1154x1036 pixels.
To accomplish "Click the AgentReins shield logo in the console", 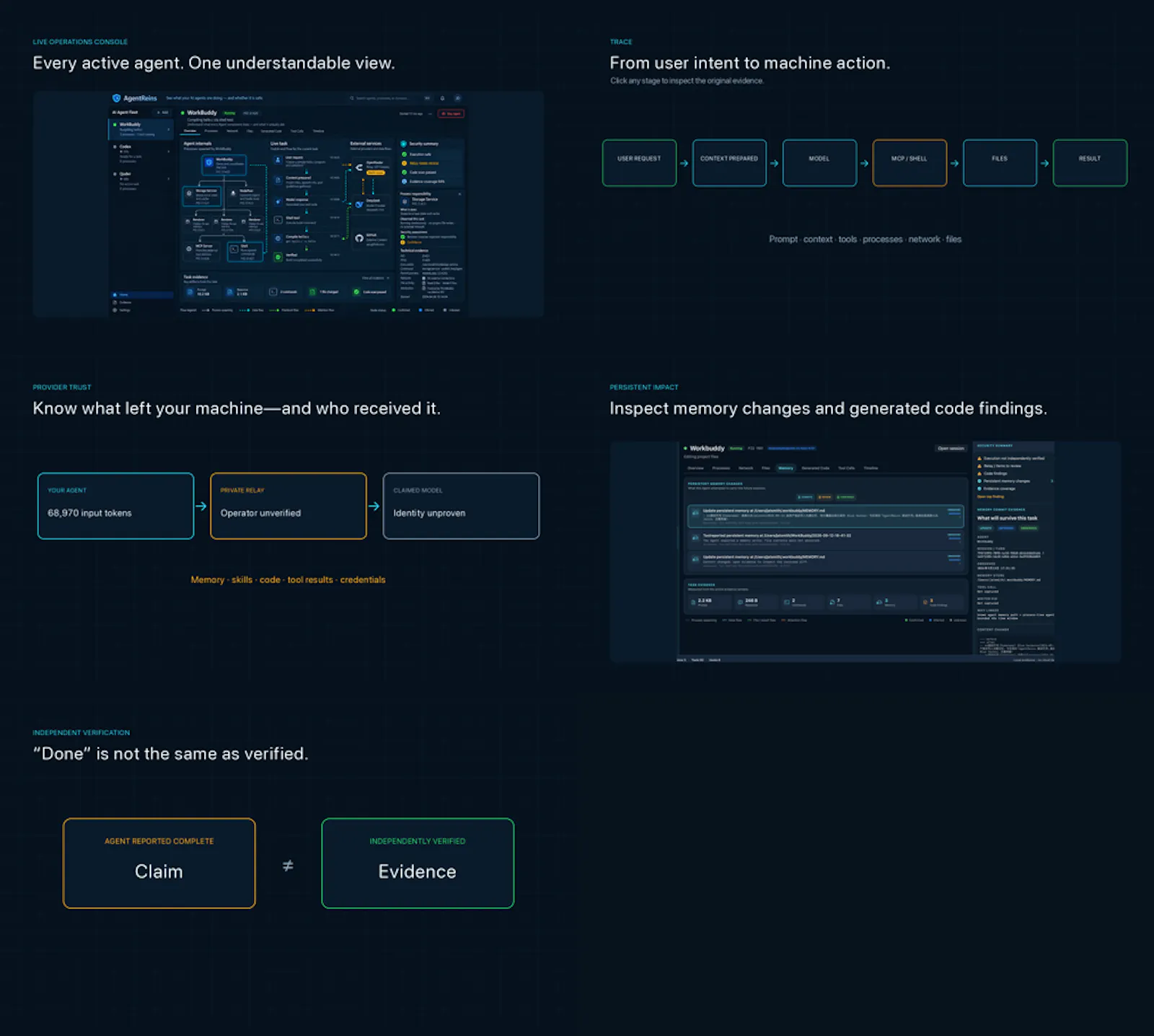I will (116, 98).
